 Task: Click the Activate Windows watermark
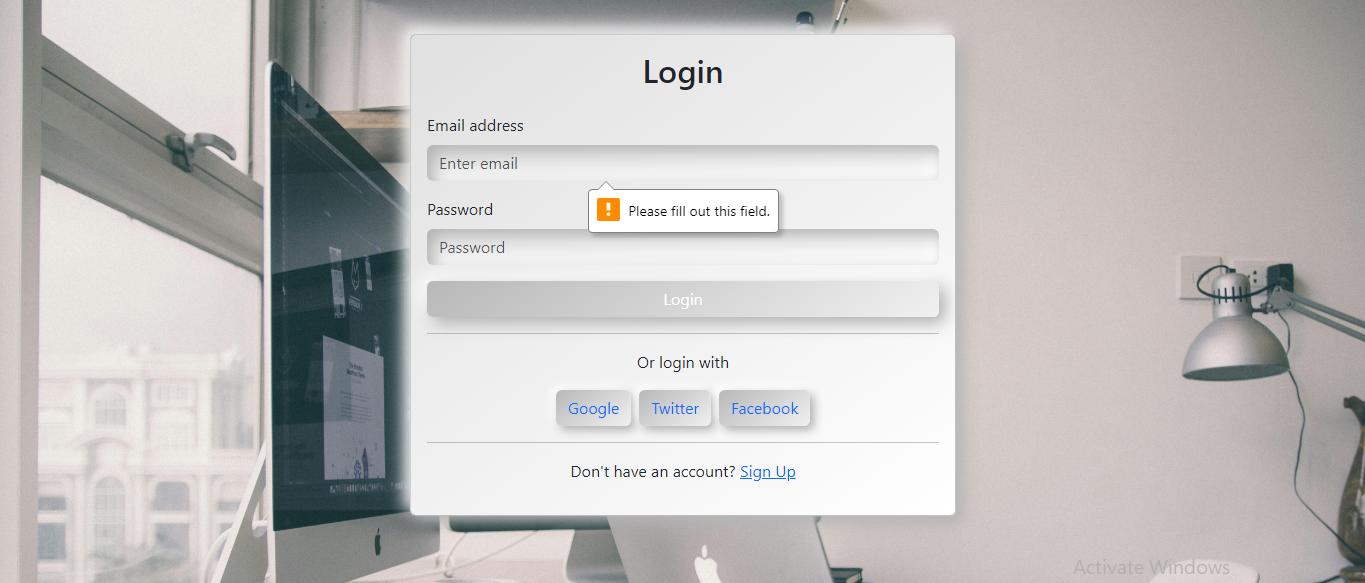[1151, 567]
